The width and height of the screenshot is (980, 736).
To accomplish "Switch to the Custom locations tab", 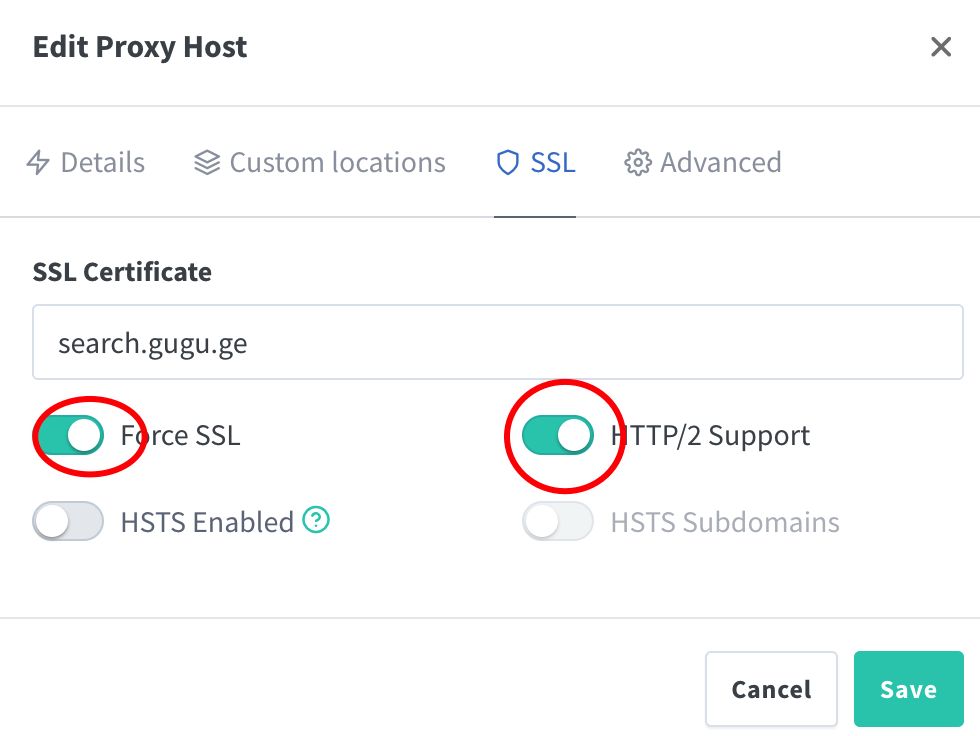I will 337,162.
